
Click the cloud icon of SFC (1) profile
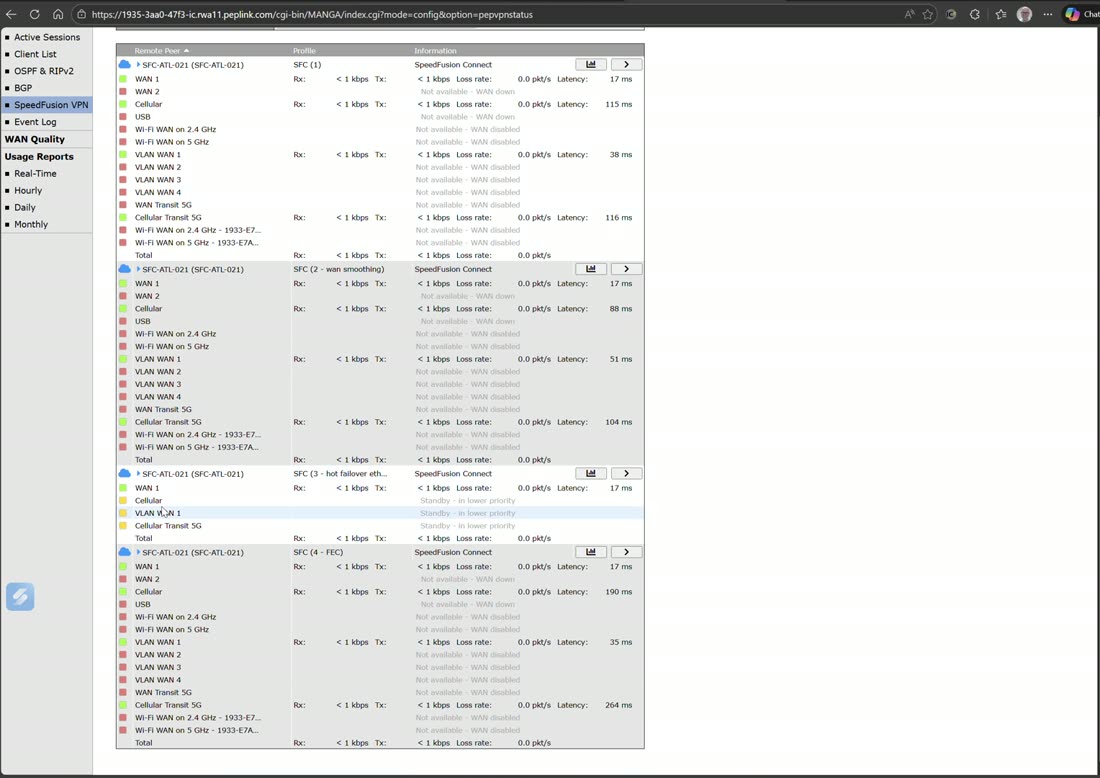(125, 64)
